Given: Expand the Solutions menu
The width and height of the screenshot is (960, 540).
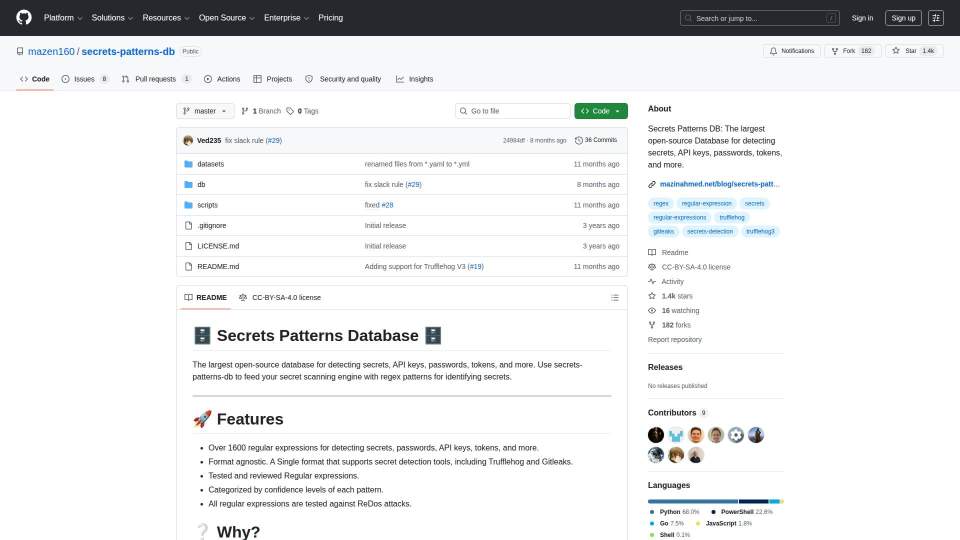Looking at the screenshot, I should coord(112,18).
